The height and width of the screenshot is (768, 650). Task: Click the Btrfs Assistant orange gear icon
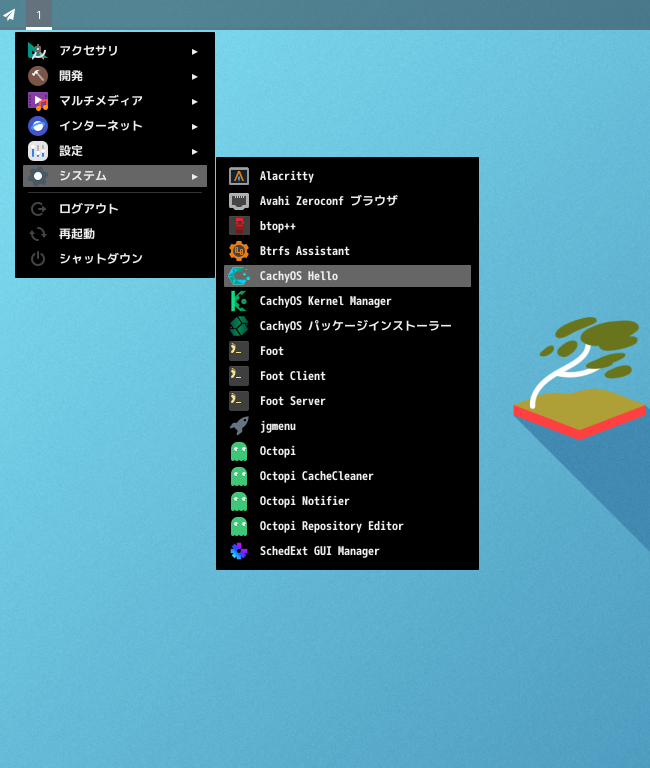coord(239,251)
